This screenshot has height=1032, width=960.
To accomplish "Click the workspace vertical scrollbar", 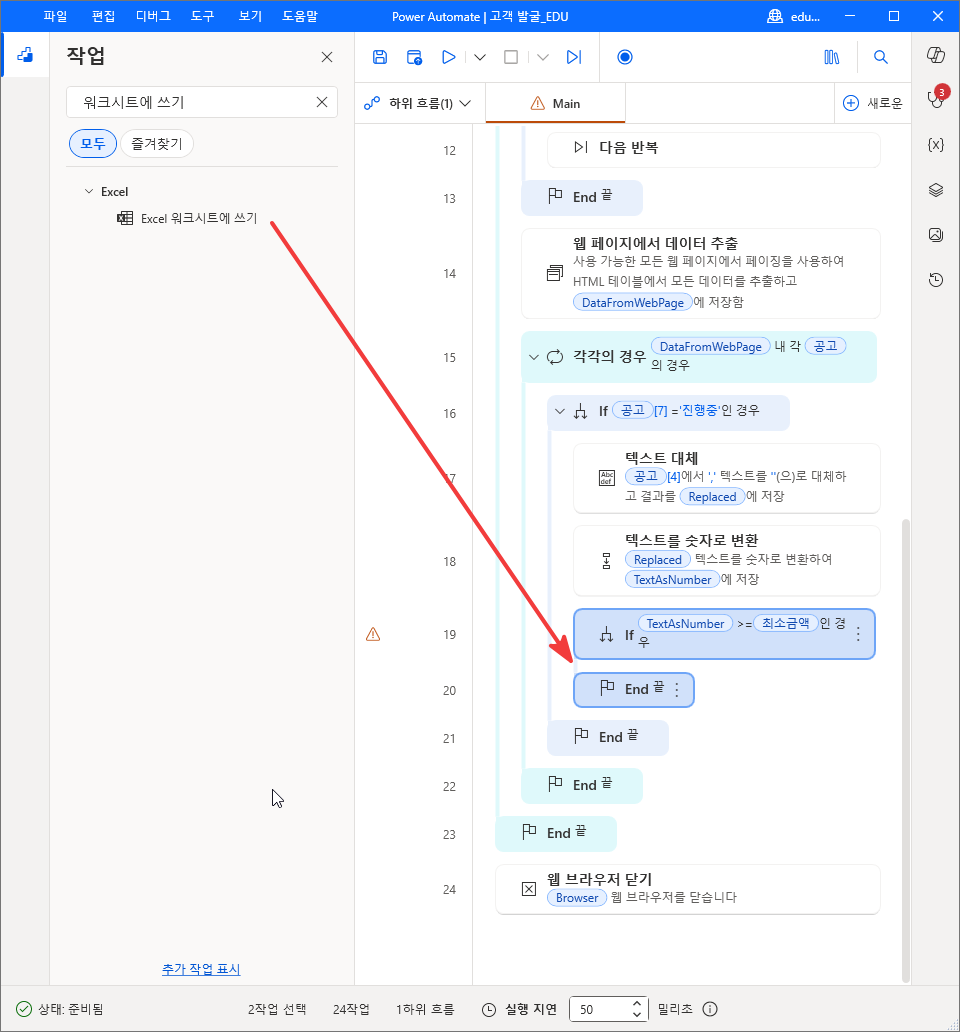I will (905, 750).
